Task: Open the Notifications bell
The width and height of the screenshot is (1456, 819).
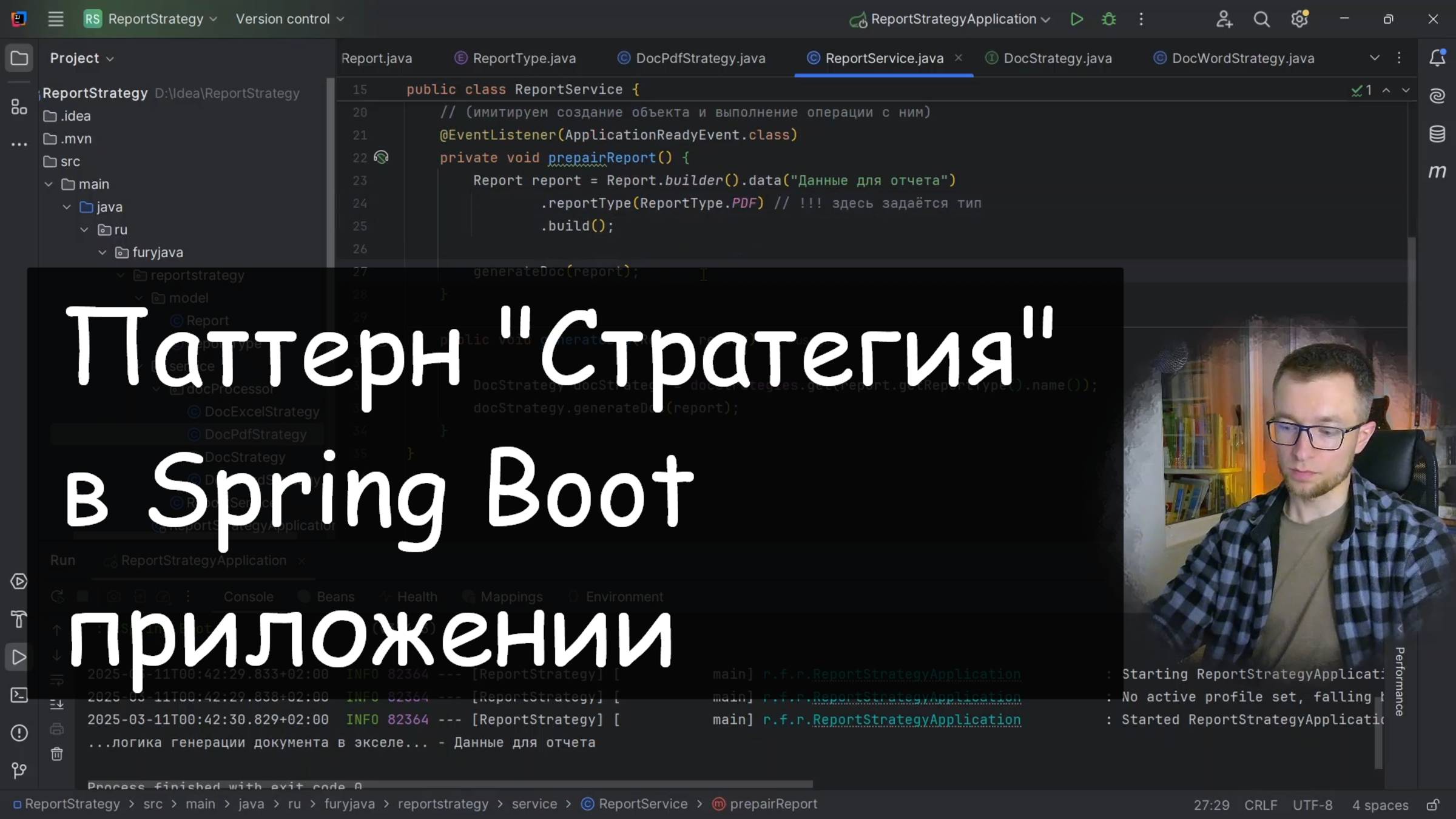Action: pyautogui.click(x=1438, y=58)
